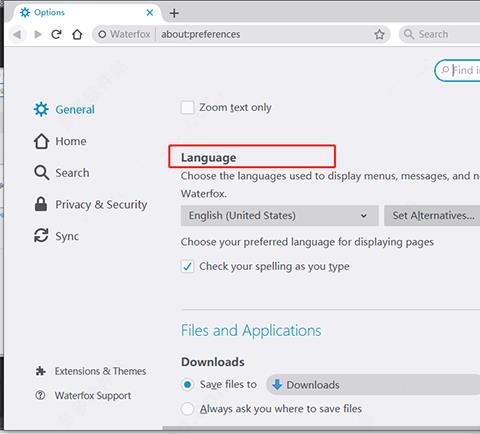Click the Privacy padlock icon

pyautogui.click(x=41, y=204)
